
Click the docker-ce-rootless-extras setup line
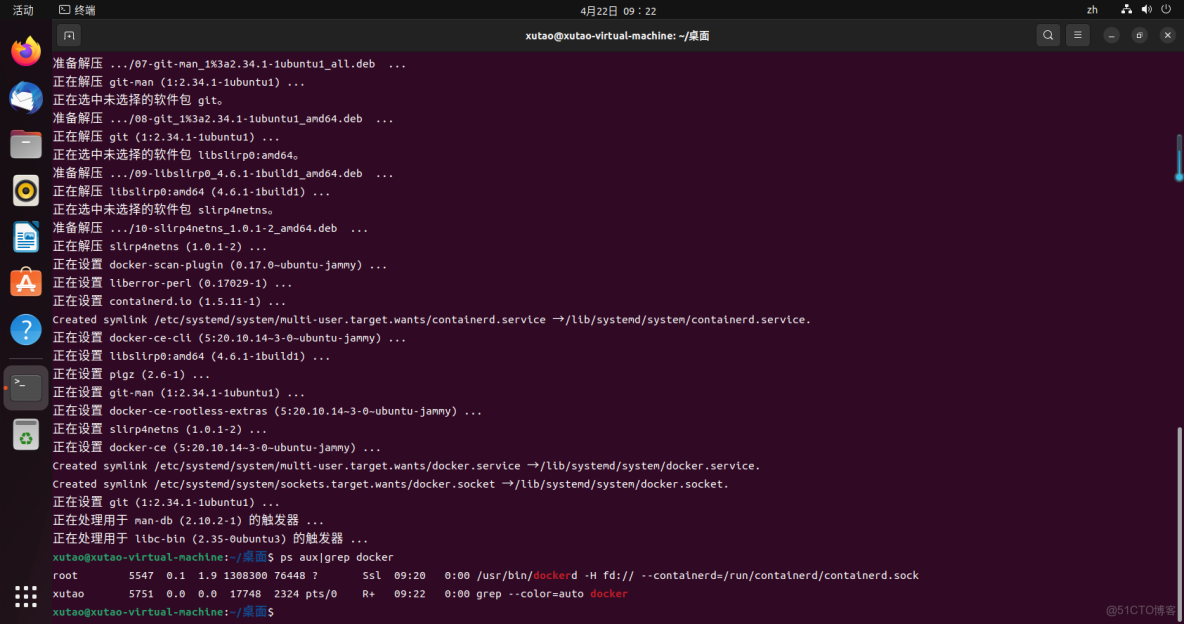point(267,411)
